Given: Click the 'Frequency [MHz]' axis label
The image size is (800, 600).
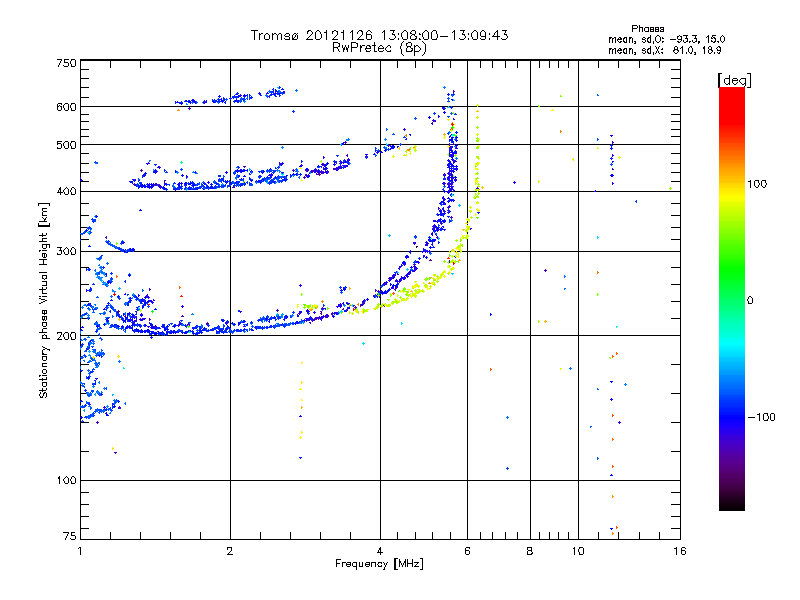Looking at the screenshot, I should [379, 564].
